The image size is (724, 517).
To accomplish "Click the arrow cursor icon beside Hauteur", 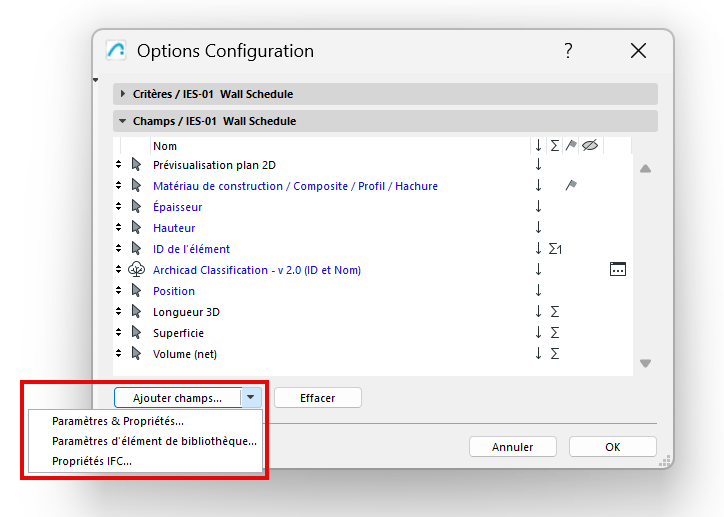I will (137, 228).
